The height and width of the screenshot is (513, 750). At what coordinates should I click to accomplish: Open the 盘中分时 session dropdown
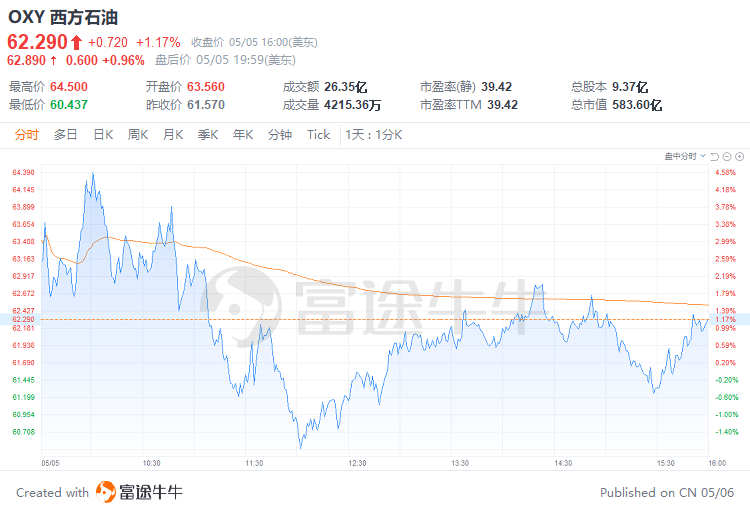[x=685, y=156]
